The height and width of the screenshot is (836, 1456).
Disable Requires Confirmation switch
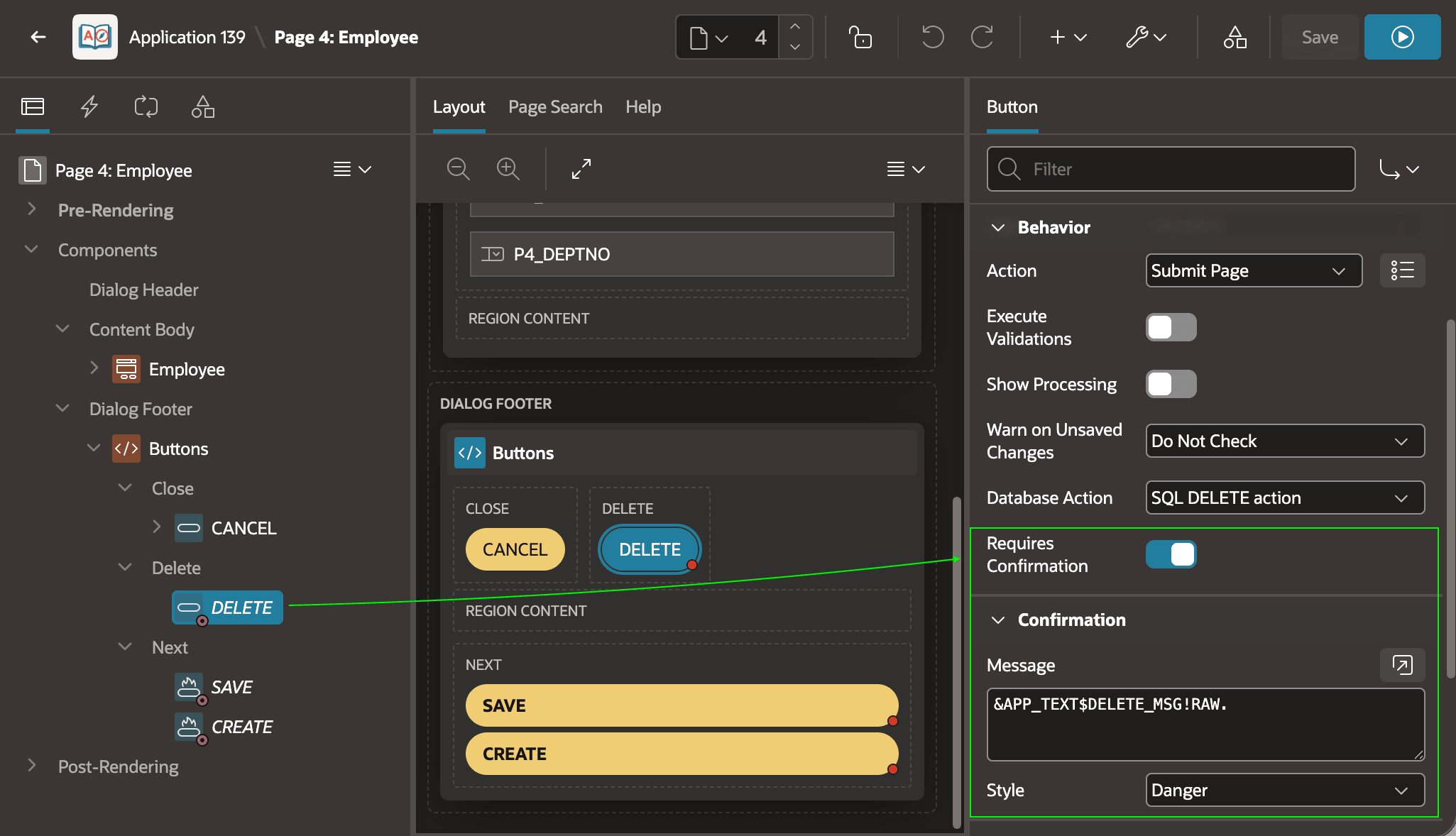pos(1171,554)
